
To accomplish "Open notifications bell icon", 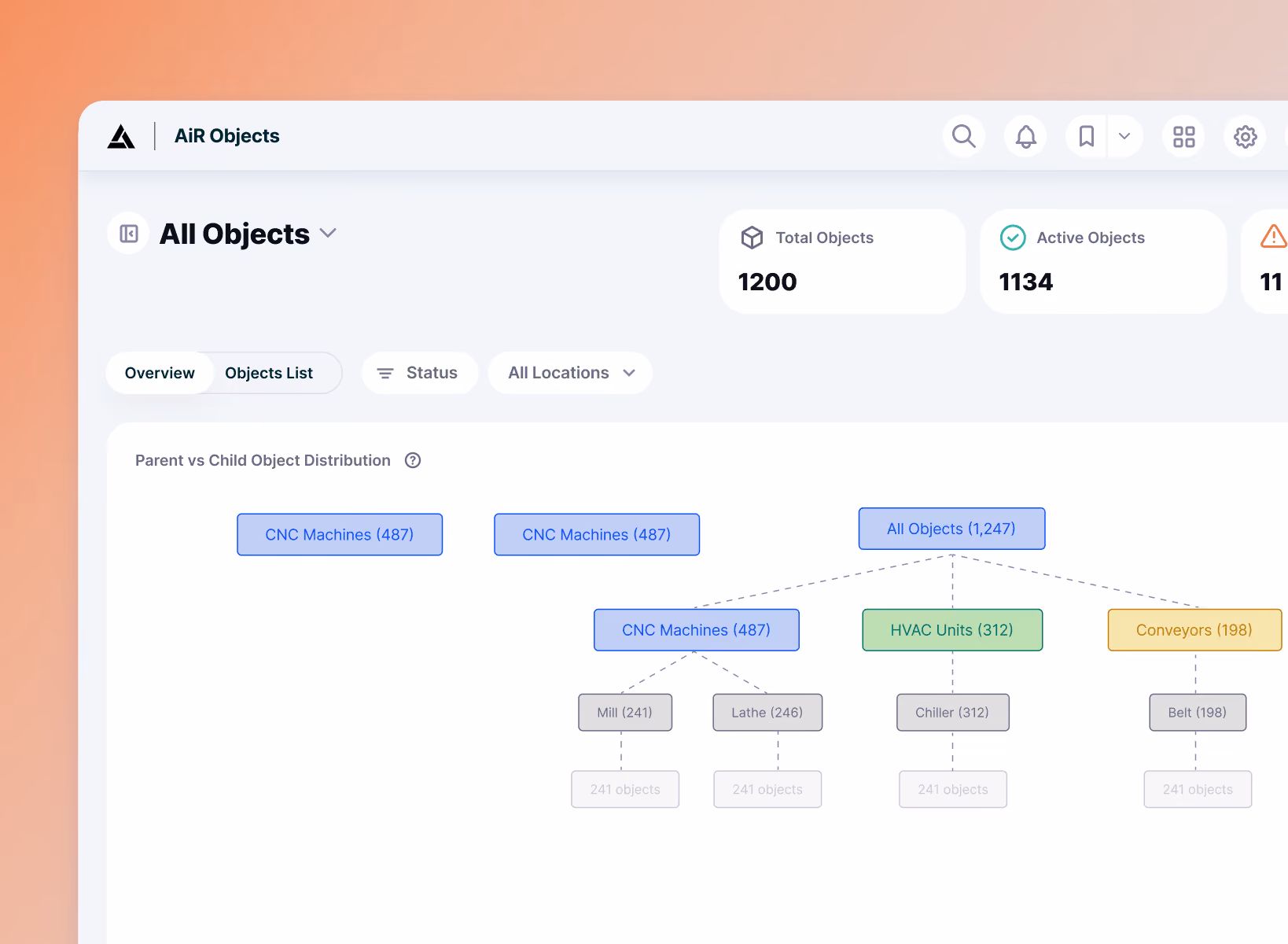I will (1025, 136).
